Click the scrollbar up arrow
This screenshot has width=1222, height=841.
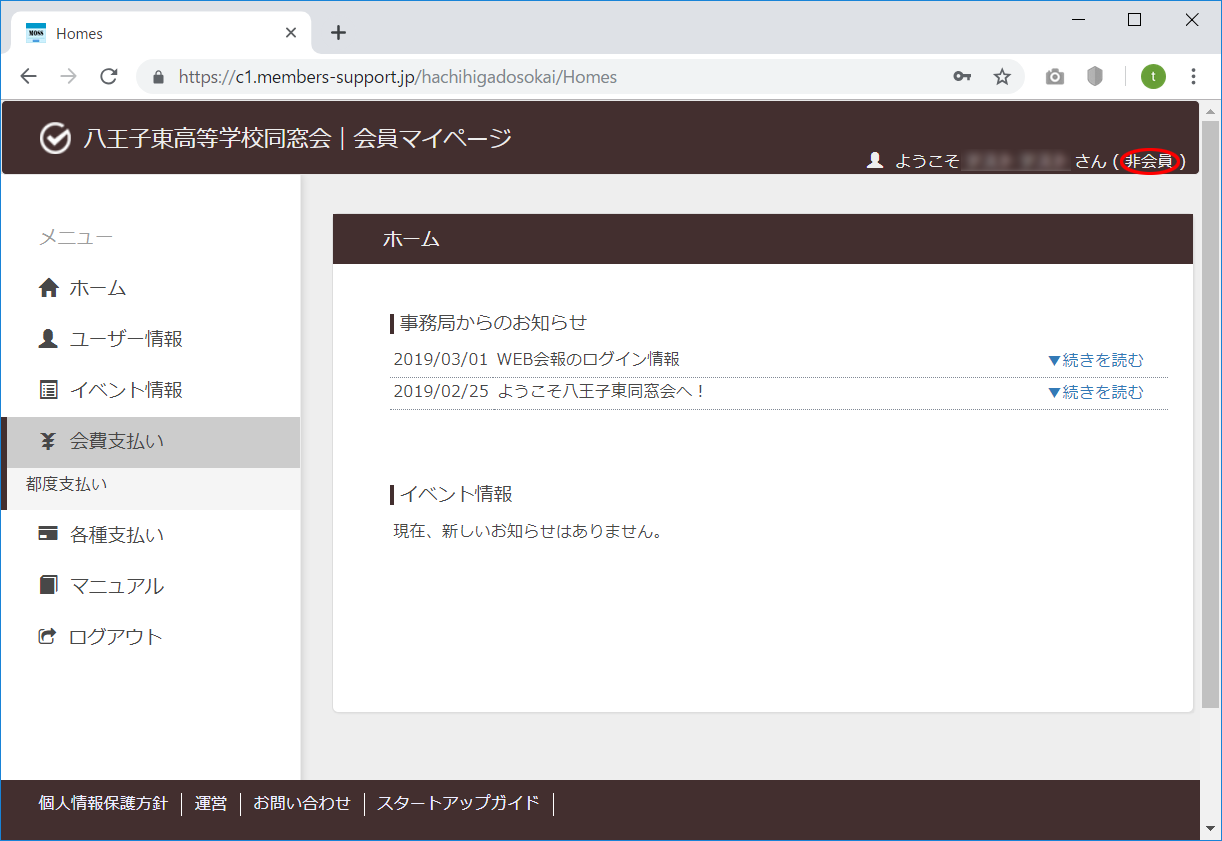pos(1211,111)
